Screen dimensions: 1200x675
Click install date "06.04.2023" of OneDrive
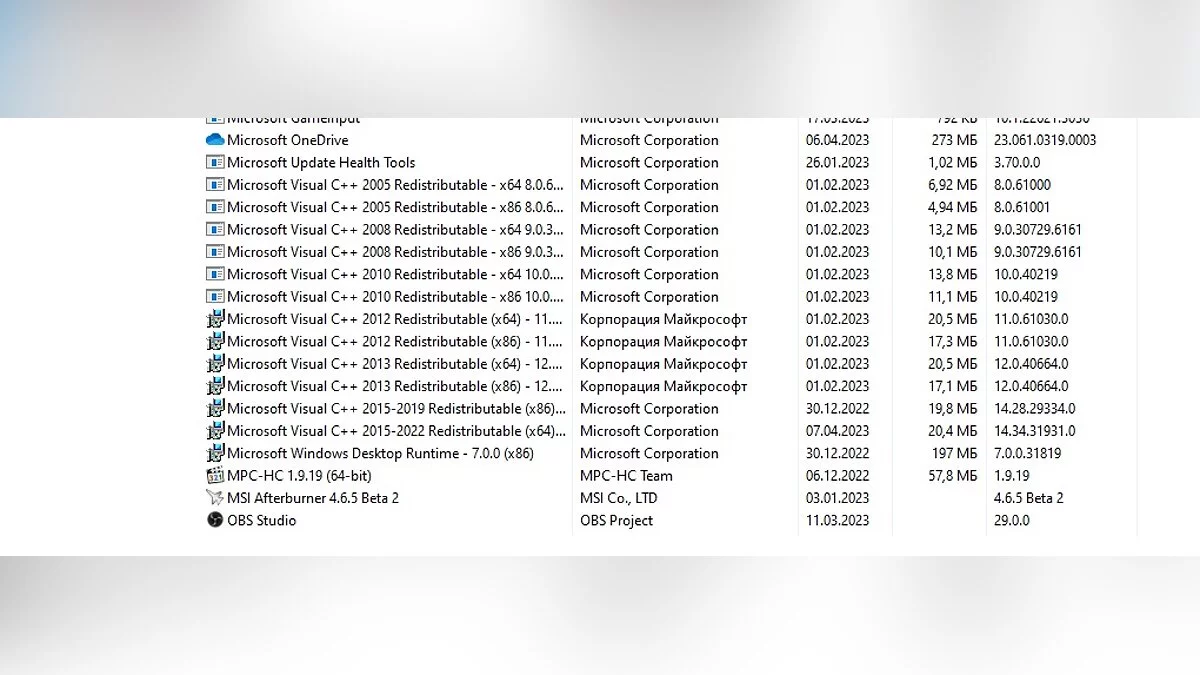(838, 140)
